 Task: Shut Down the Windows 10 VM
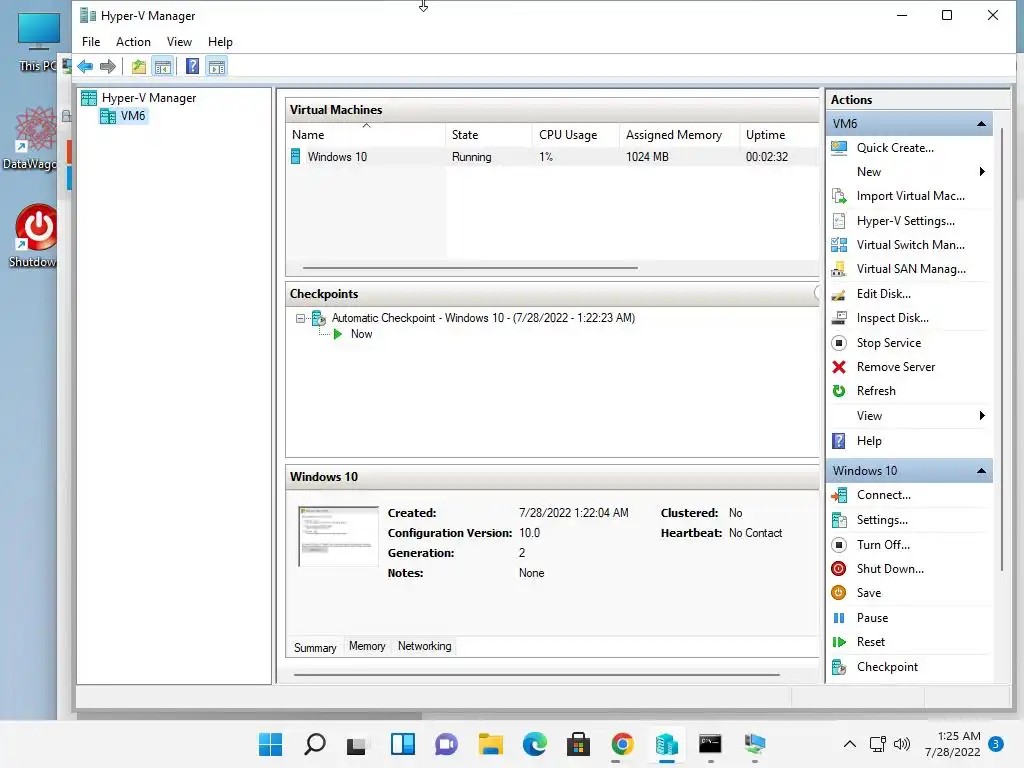tap(889, 569)
